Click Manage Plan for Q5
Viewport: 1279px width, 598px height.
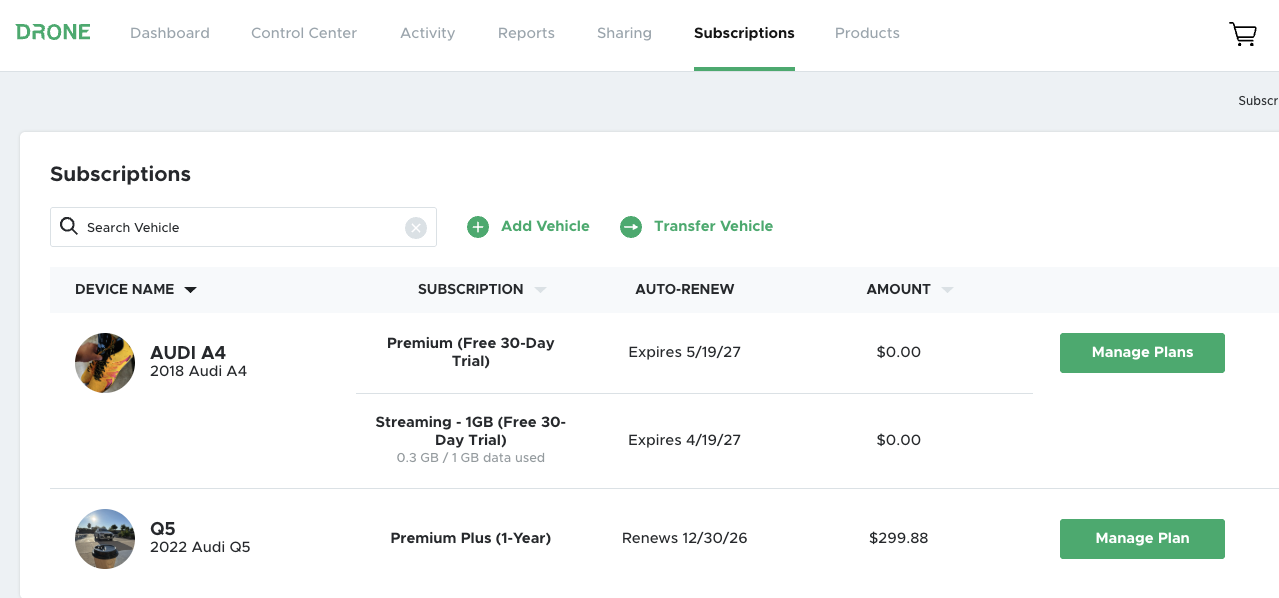[1142, 539]
